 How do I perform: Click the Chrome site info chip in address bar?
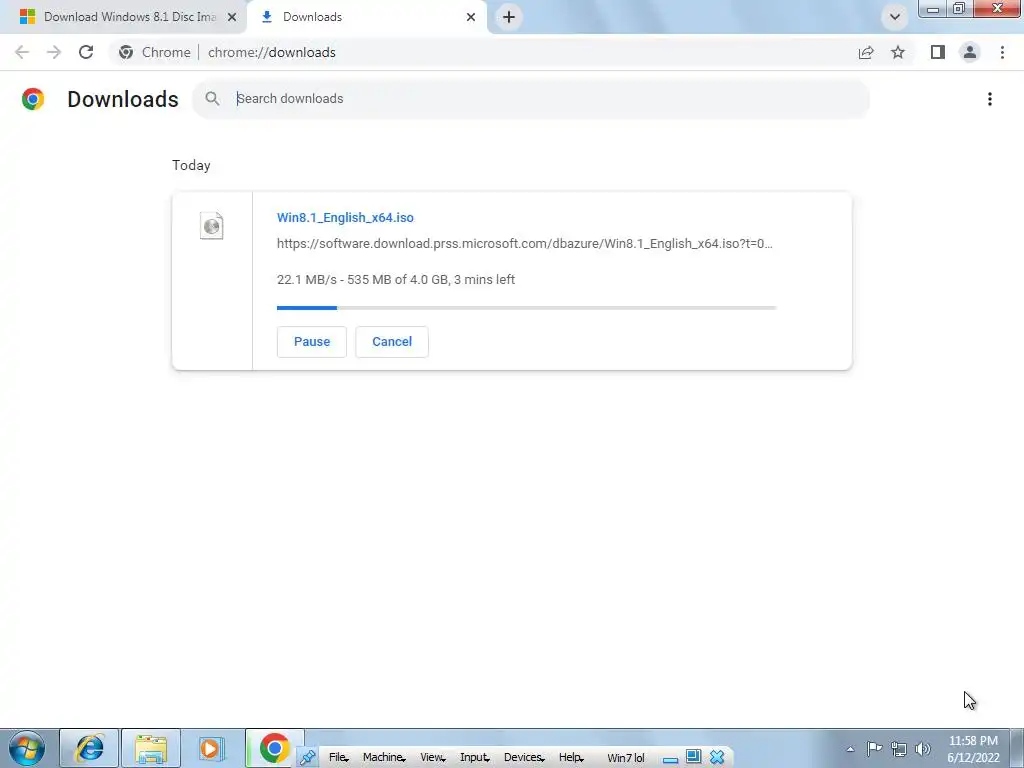click(155, 52)
